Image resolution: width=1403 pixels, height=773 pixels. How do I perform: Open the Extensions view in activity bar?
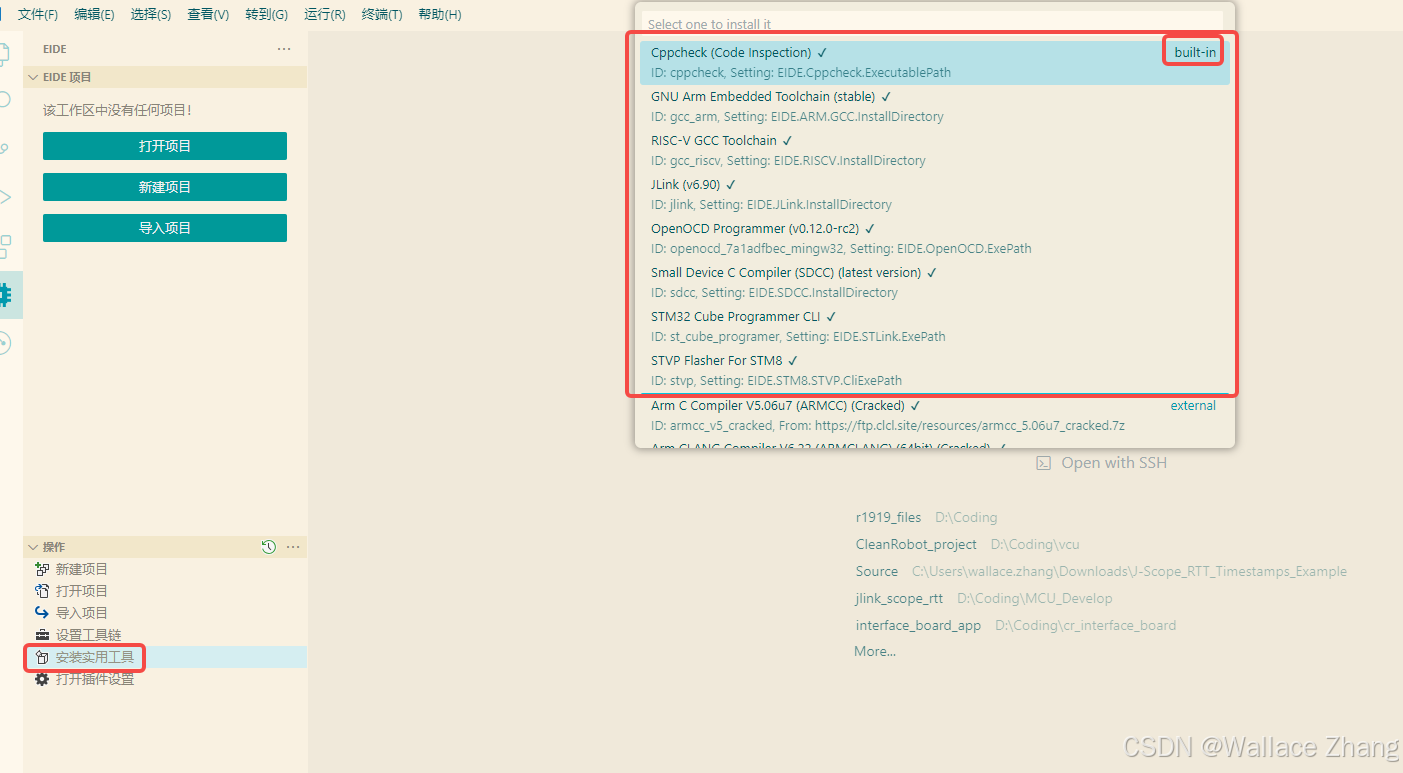4,245
